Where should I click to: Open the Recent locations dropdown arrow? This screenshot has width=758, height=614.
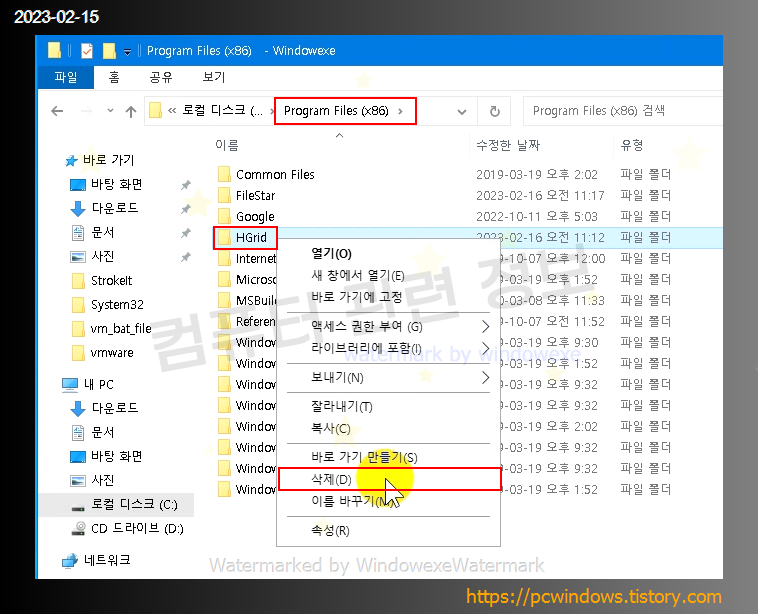pyautogui.click(x=110, y=111)
